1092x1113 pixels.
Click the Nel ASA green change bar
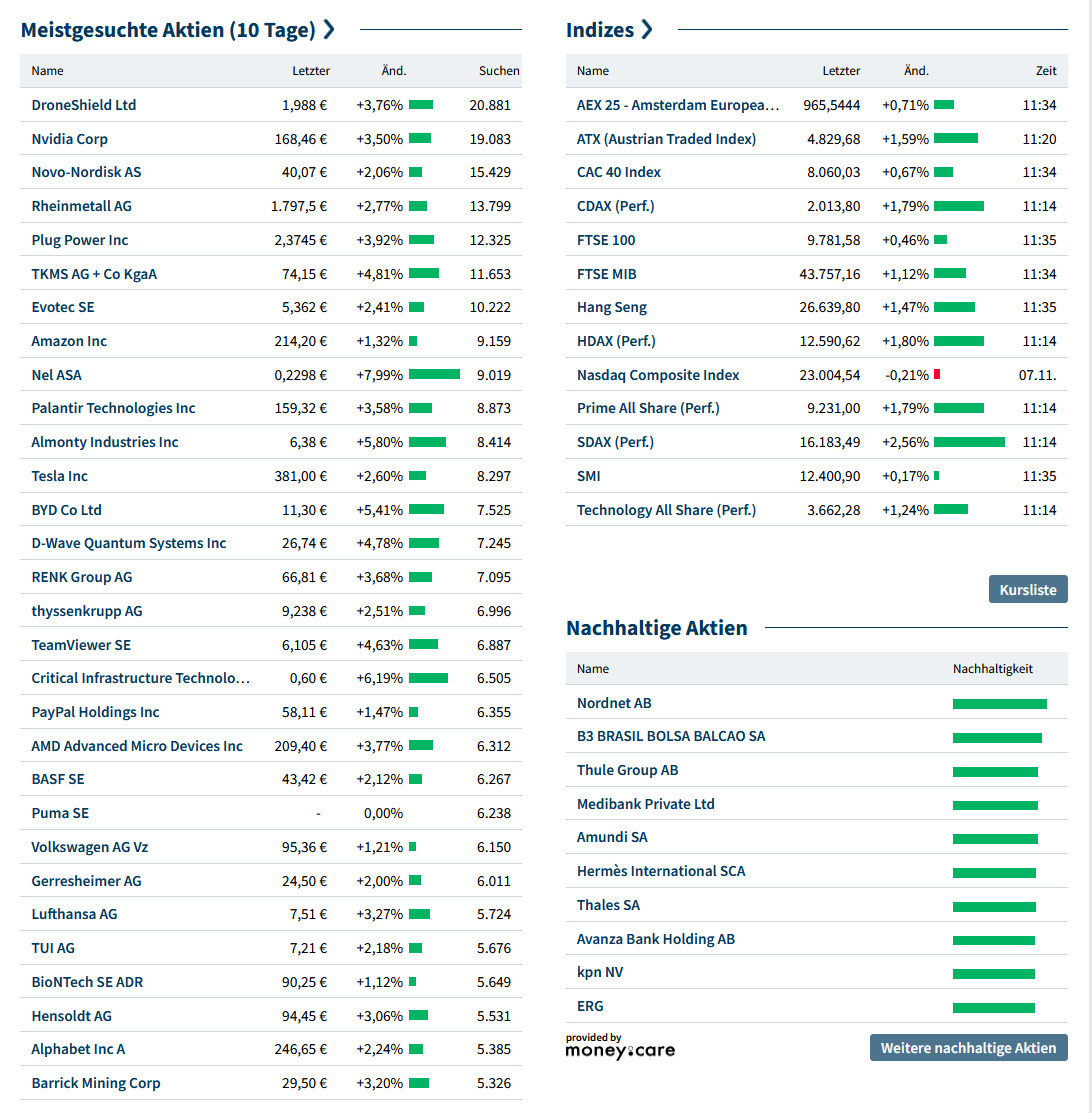434,375
